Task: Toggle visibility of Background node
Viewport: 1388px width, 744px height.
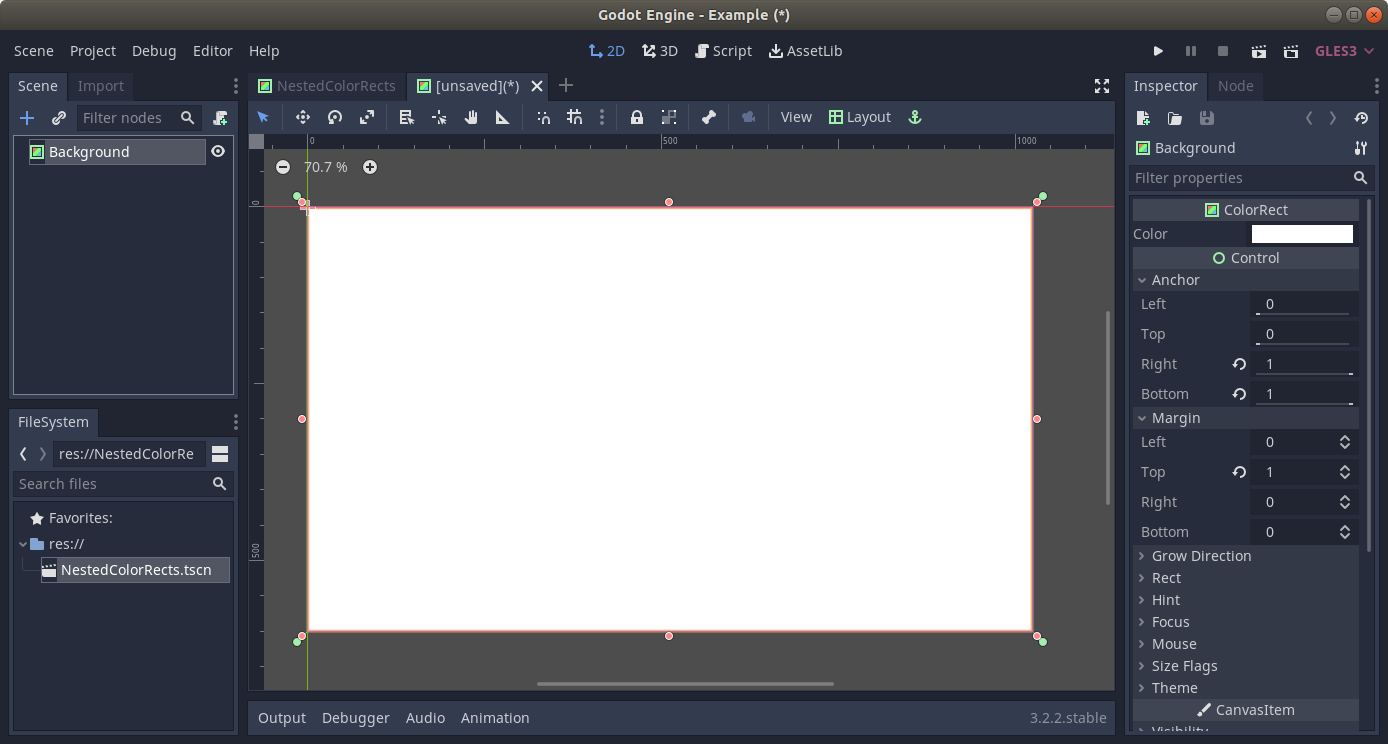Action: pyautogui.click(x=218, y=151)
